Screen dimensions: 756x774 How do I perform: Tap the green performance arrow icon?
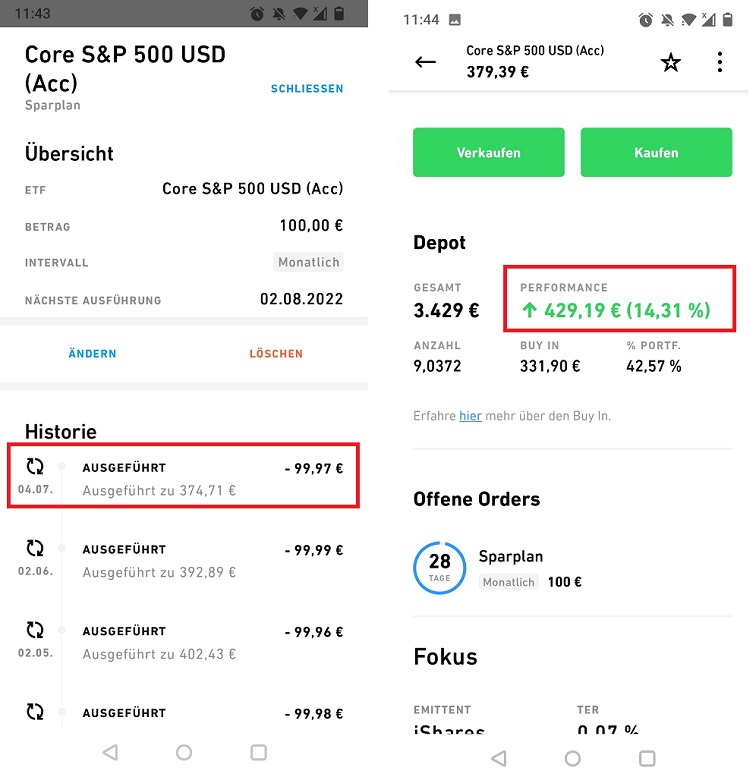pyautogui.click(x=529, y=310)
